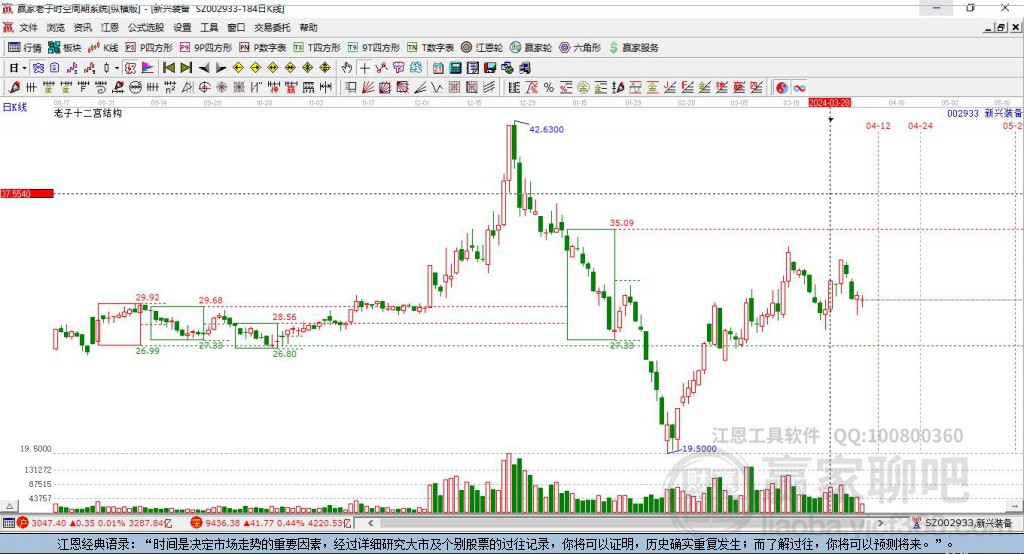Image resolution: width=1024 pixels, height=554 pixels.
Task: Open the T数字表 tool
Action: (x=430, y=48)
